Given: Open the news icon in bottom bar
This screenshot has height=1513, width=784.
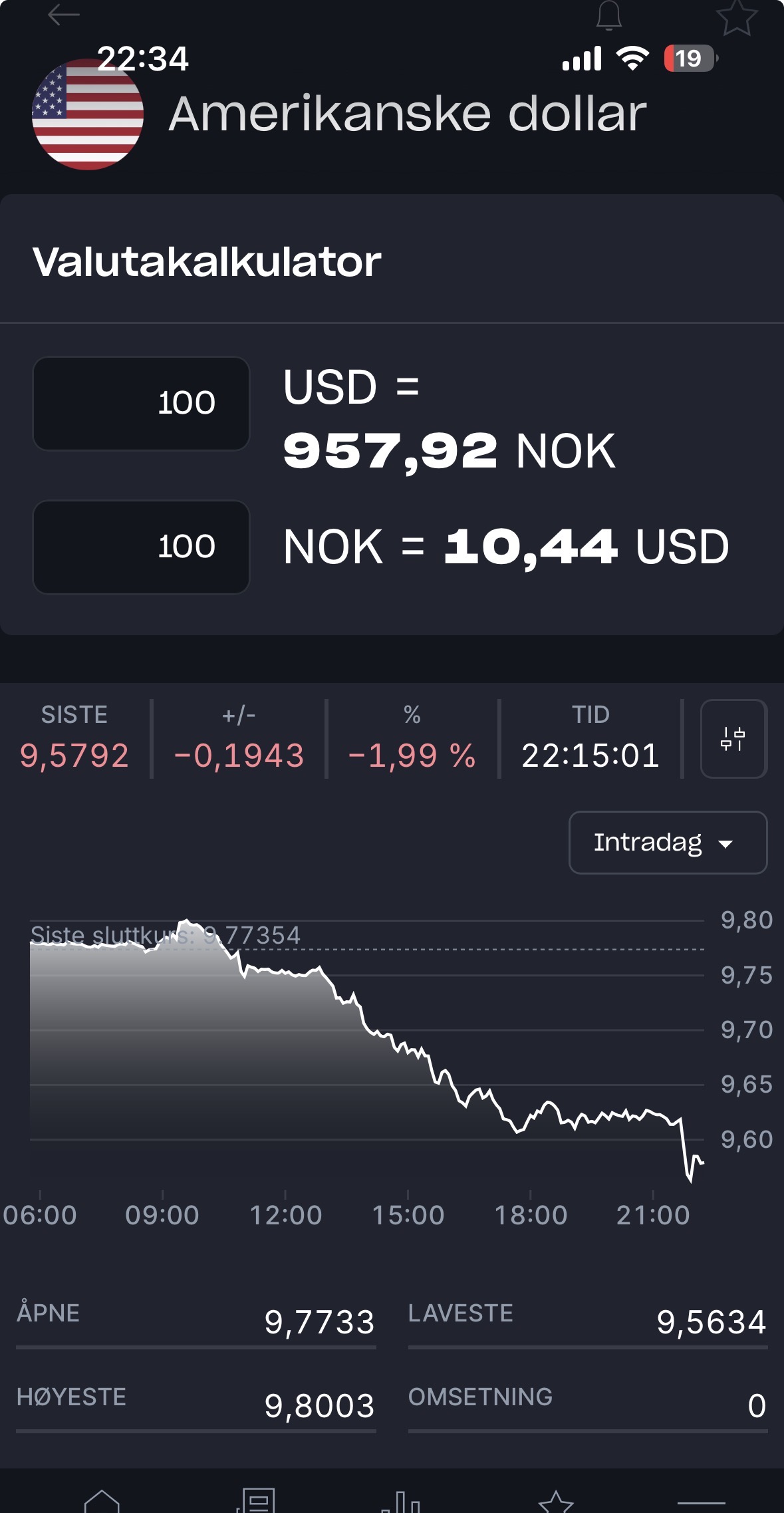Looking at the screenshot, I should click(257, 1500).
